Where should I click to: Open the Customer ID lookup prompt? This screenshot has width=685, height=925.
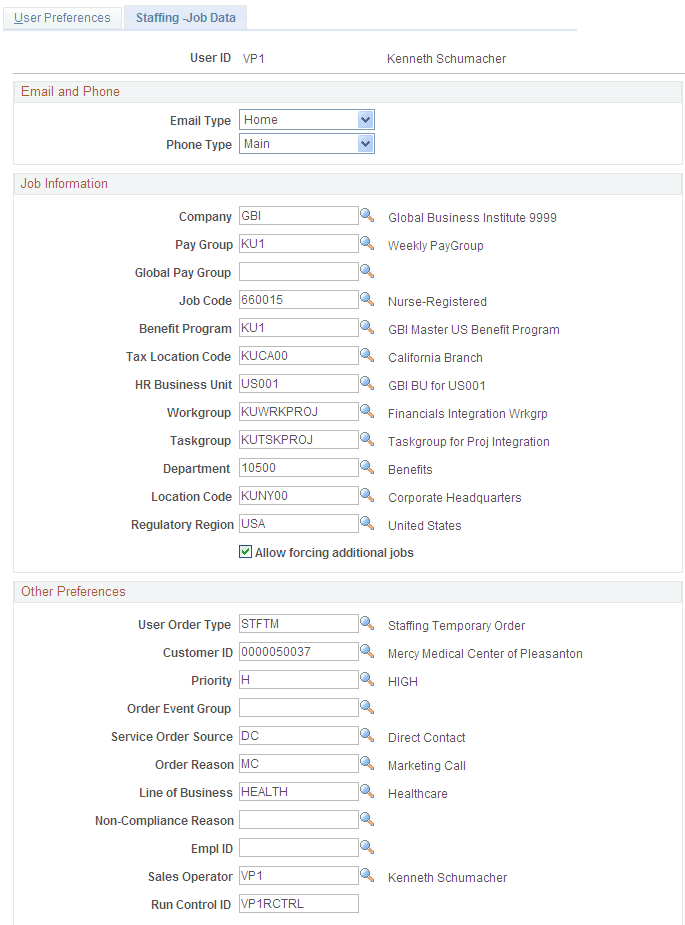coord(368,652)
